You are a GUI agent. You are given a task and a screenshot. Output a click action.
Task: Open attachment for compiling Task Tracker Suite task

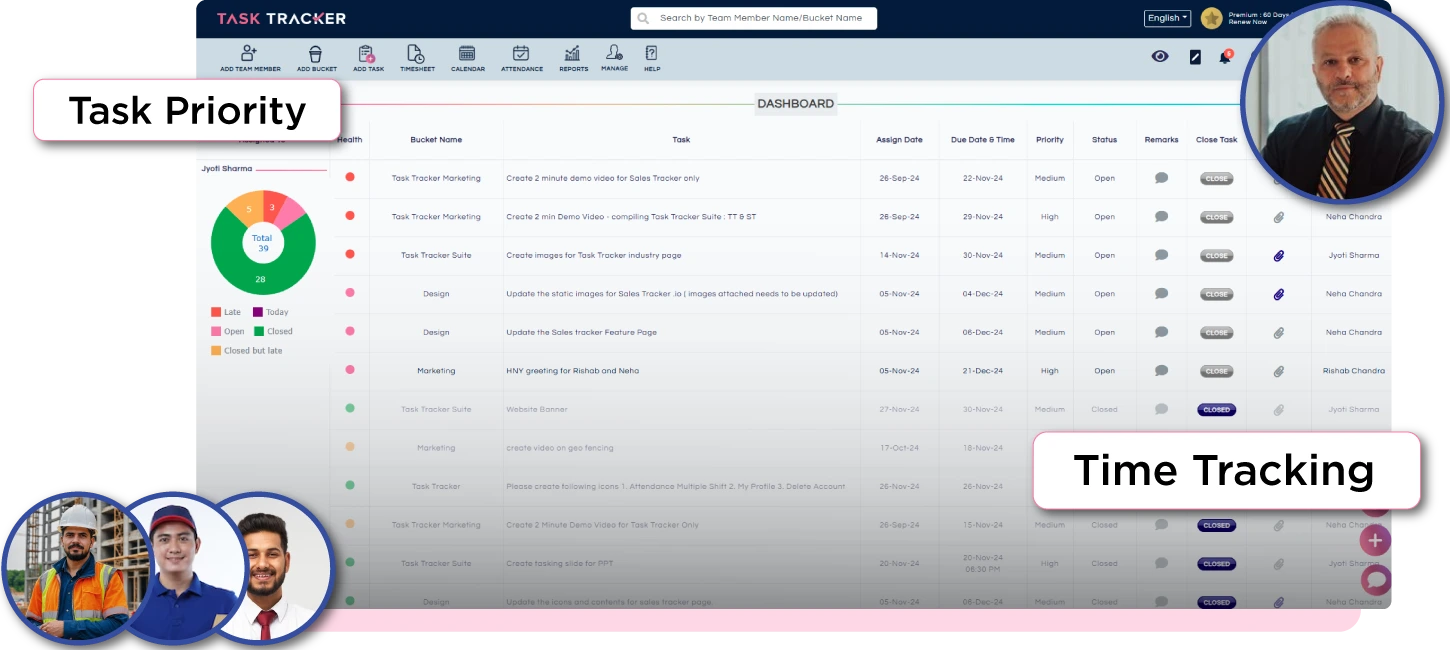[x=1278, y=217]
